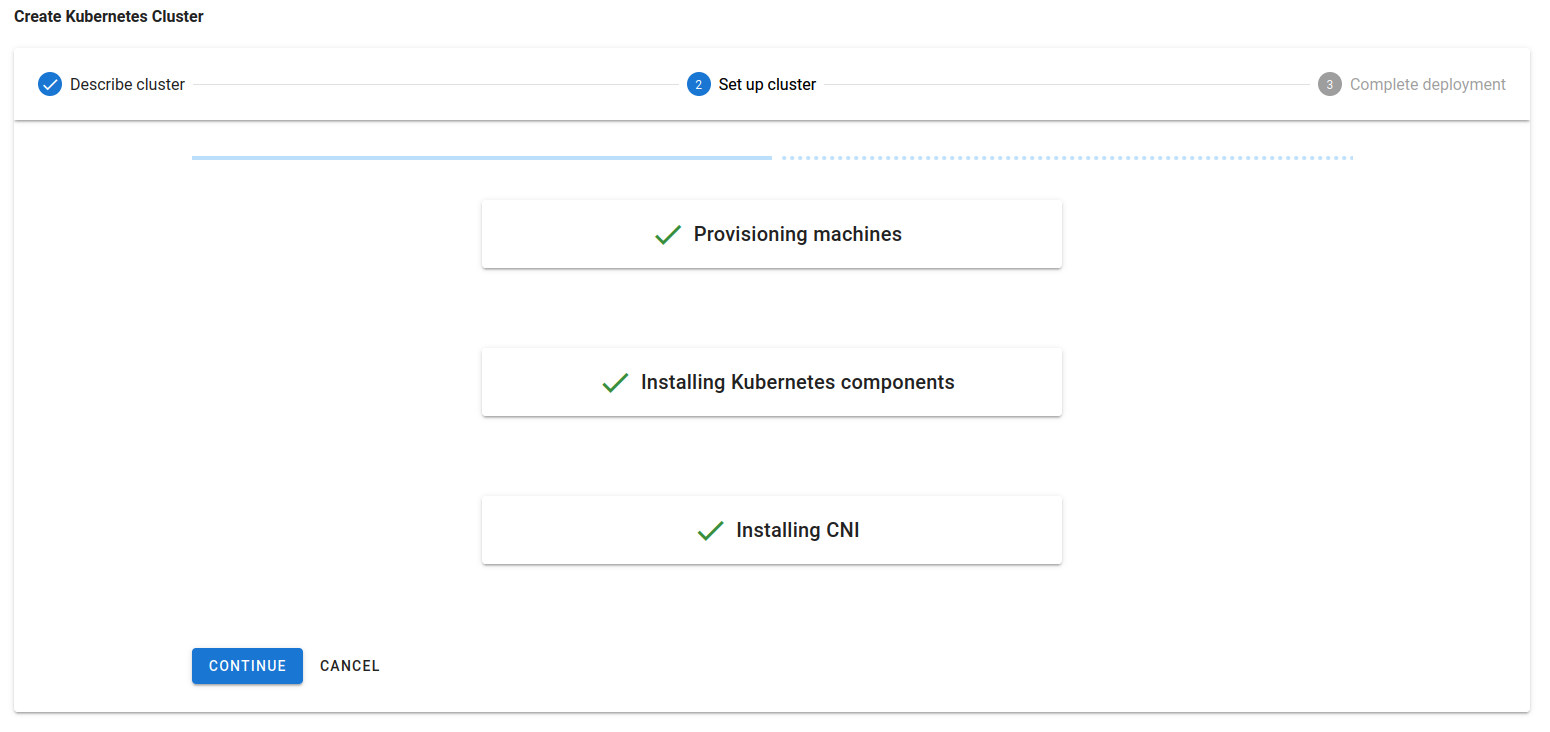
Task: Click the grey circle numbered 3
Action: tap(1329, 84)
